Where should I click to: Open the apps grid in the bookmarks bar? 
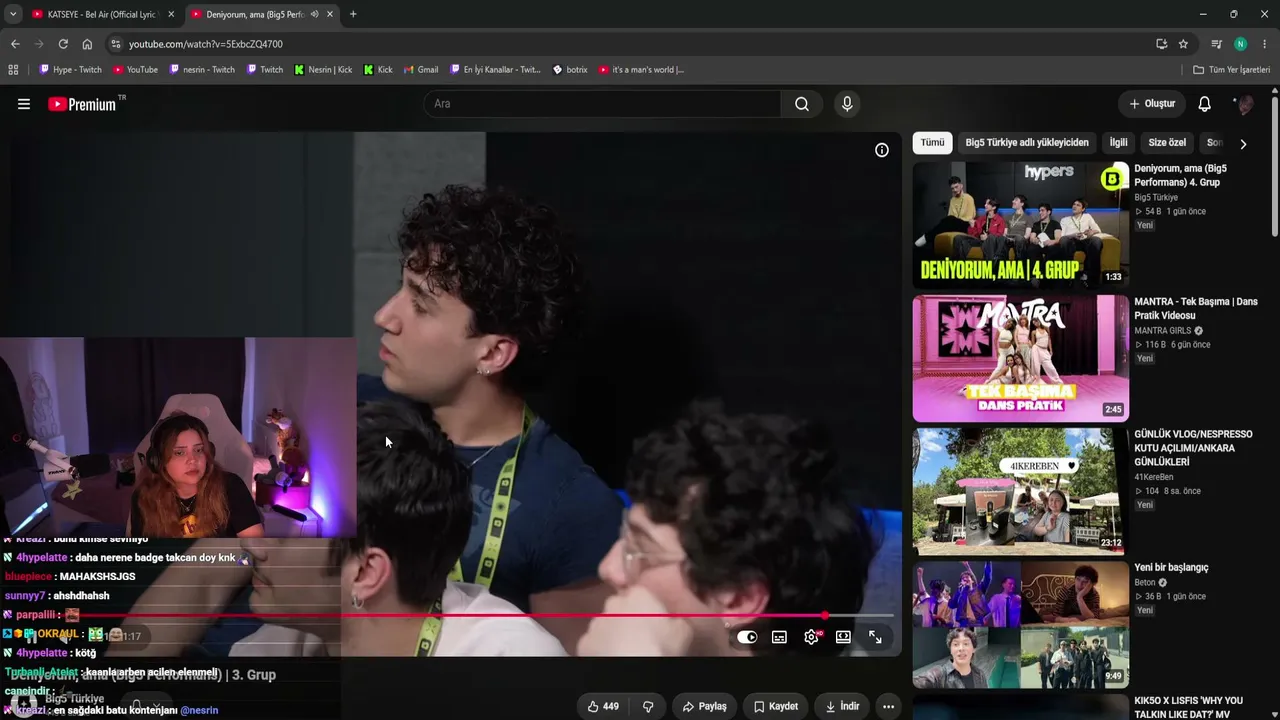(13, 70)
